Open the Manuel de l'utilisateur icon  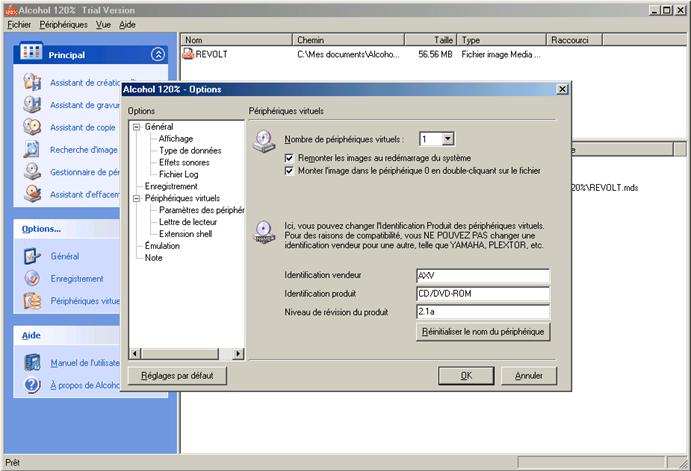32,363
